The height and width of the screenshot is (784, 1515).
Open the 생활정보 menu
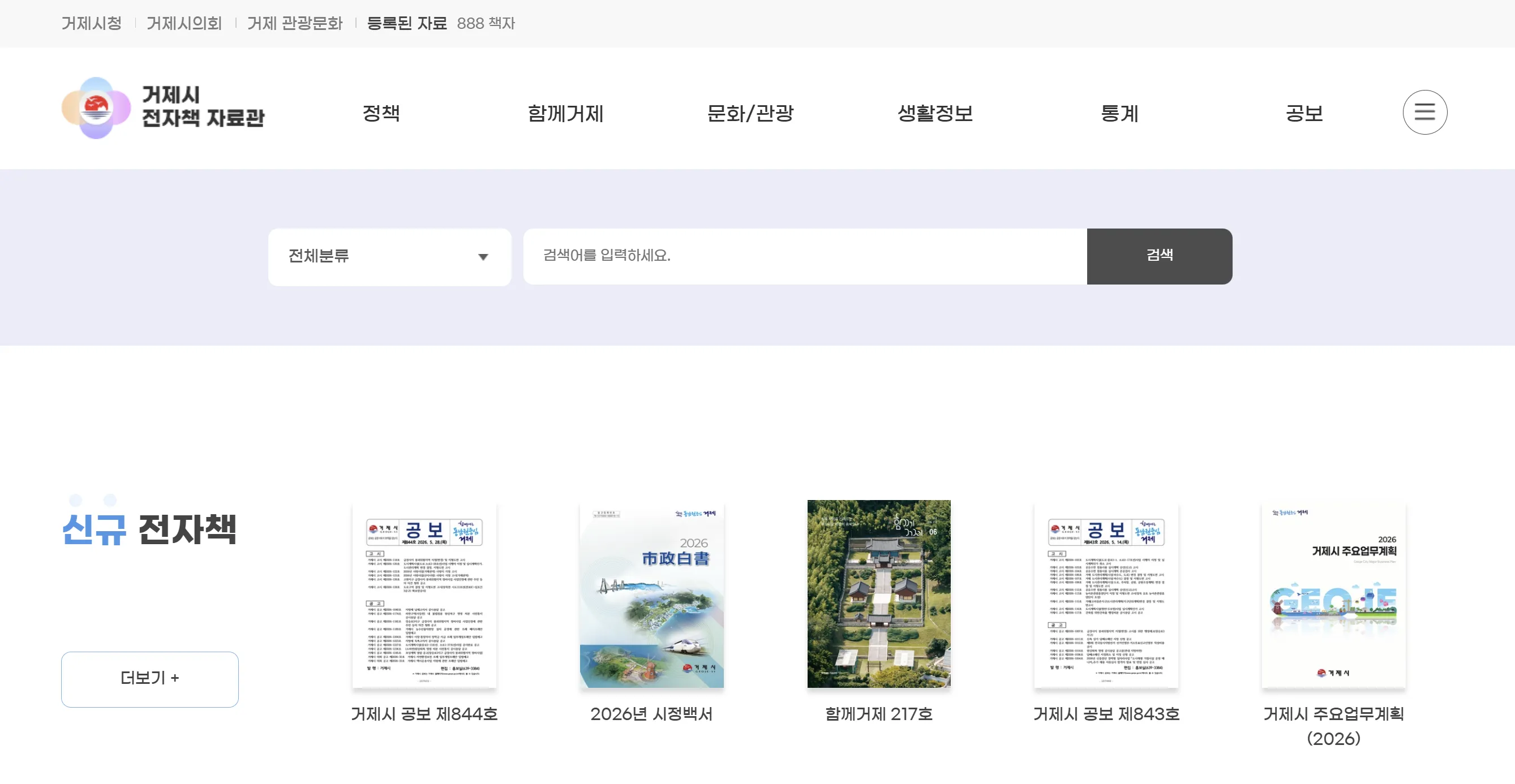point(934,113)
